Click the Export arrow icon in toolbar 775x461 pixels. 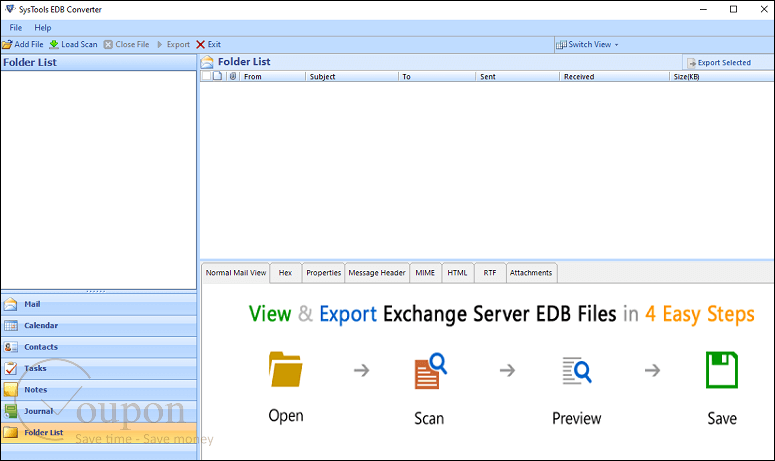click(x=160, y=44)
